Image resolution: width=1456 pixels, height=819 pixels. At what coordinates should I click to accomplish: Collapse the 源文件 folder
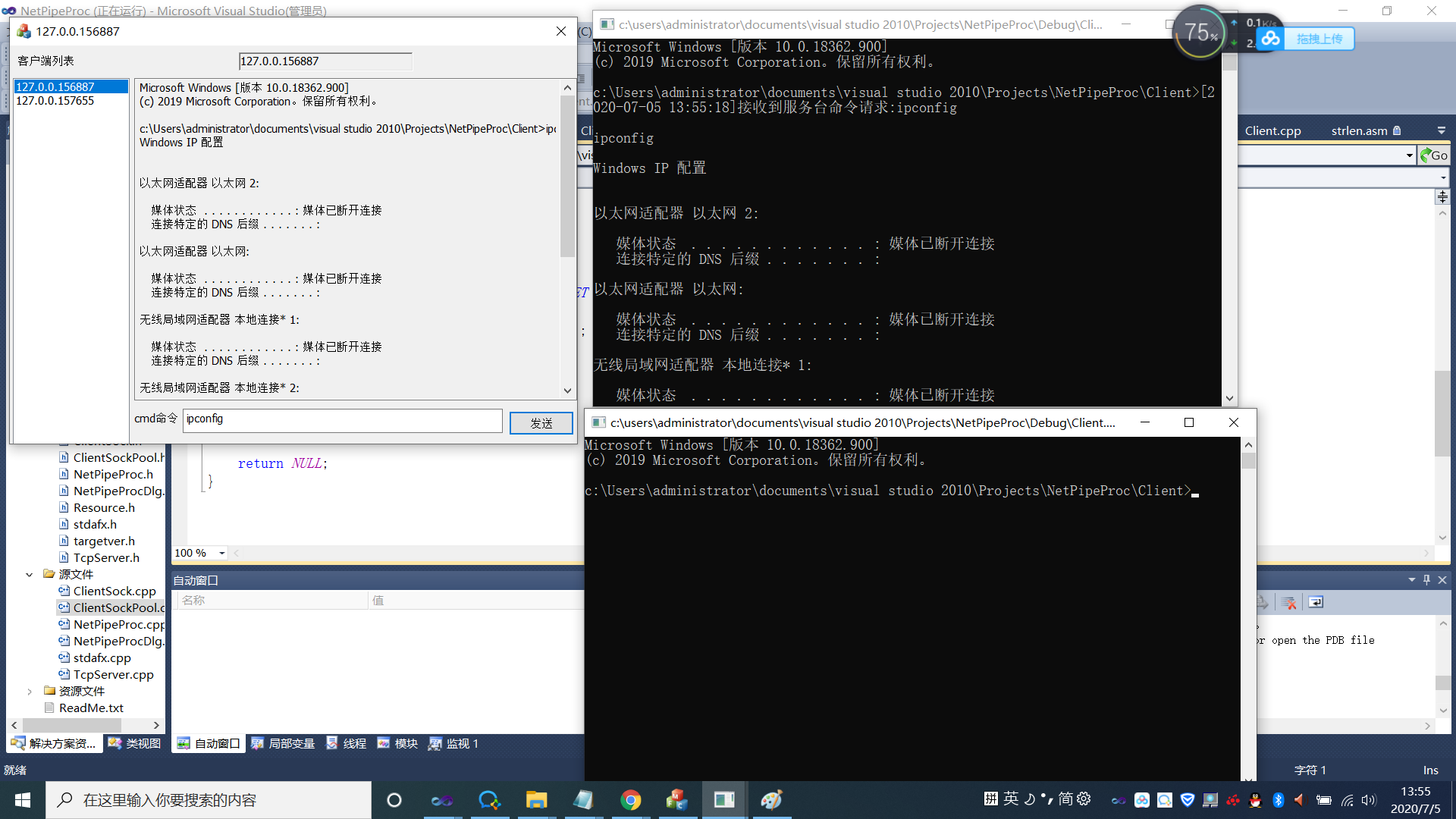[30, 575]
